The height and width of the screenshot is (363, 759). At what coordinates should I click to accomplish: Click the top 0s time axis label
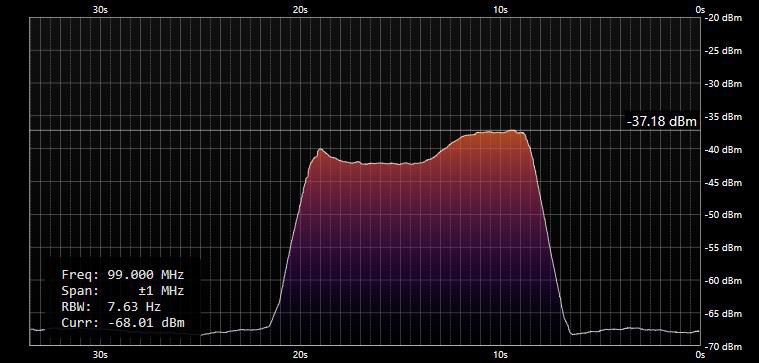699,9
